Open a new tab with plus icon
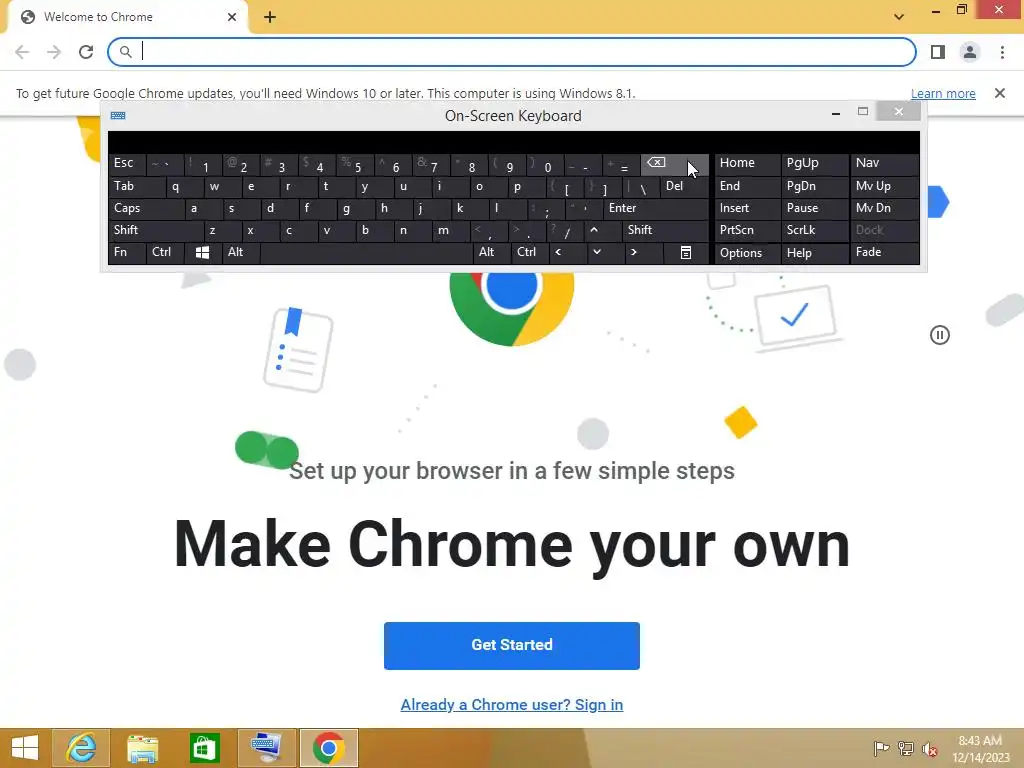 tap(270, 17)
